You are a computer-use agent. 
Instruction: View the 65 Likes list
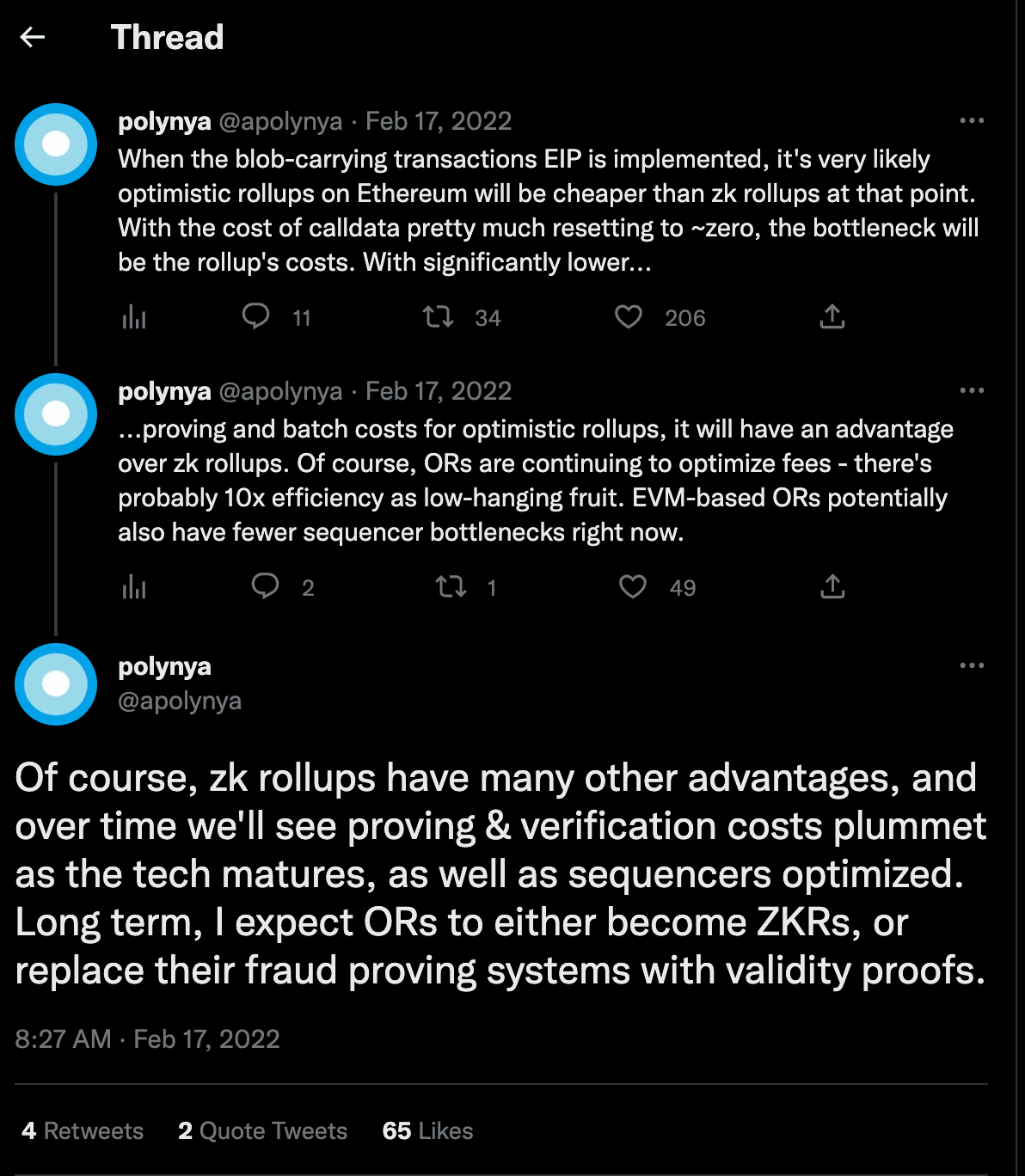pyautogui.click(x=427, y=1130)
